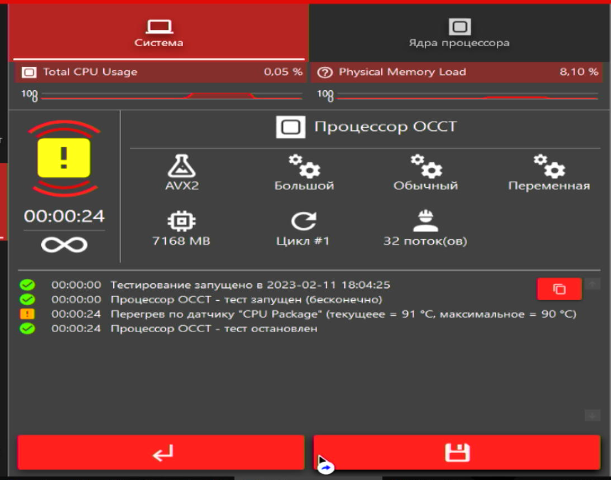
Task: Click the Total CPU Usage monitor icon
Action: [29, 72]
